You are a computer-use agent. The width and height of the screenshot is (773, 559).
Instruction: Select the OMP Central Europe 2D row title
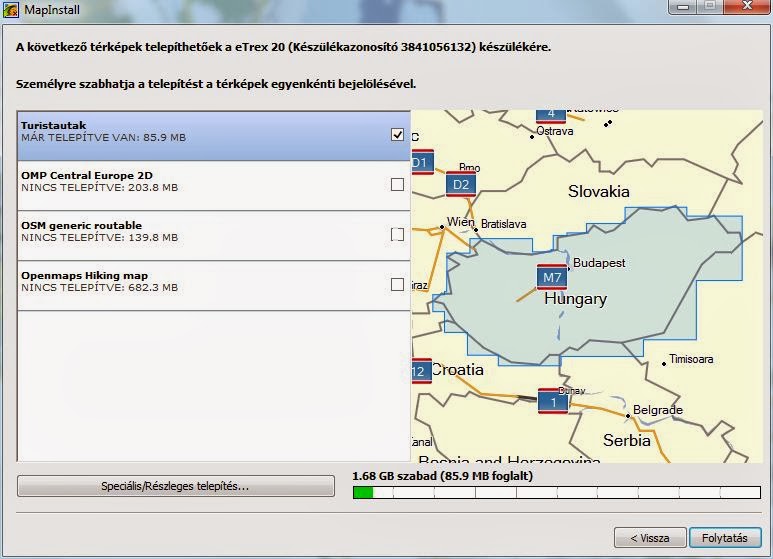87,175
